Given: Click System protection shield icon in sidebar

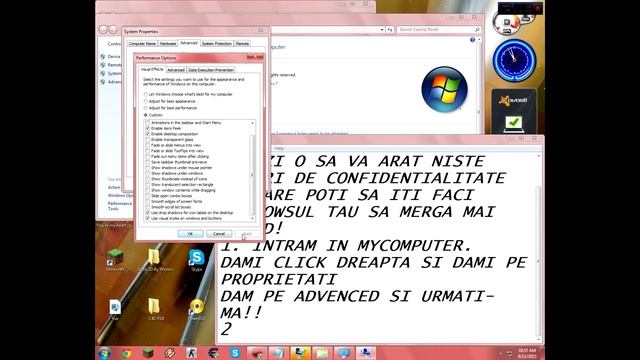Looking at the screenshot, I should tap(103, 73).
